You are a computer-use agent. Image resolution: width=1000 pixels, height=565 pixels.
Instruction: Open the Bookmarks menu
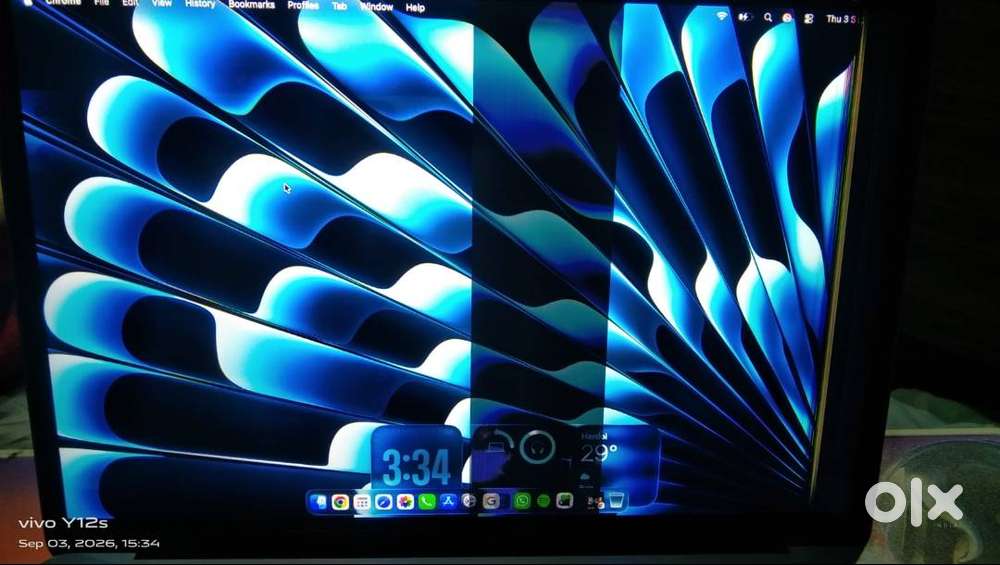251,4
